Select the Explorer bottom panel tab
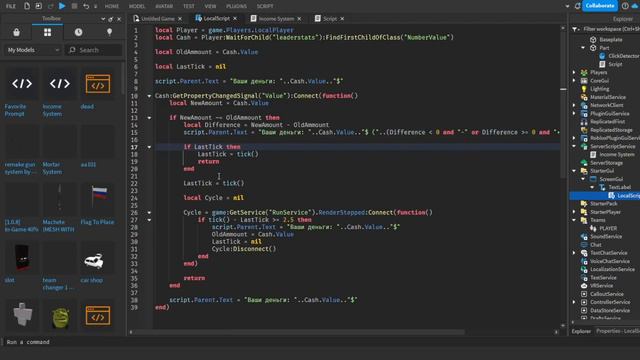This screenshot has width=640, height=360. coord(581,331)
